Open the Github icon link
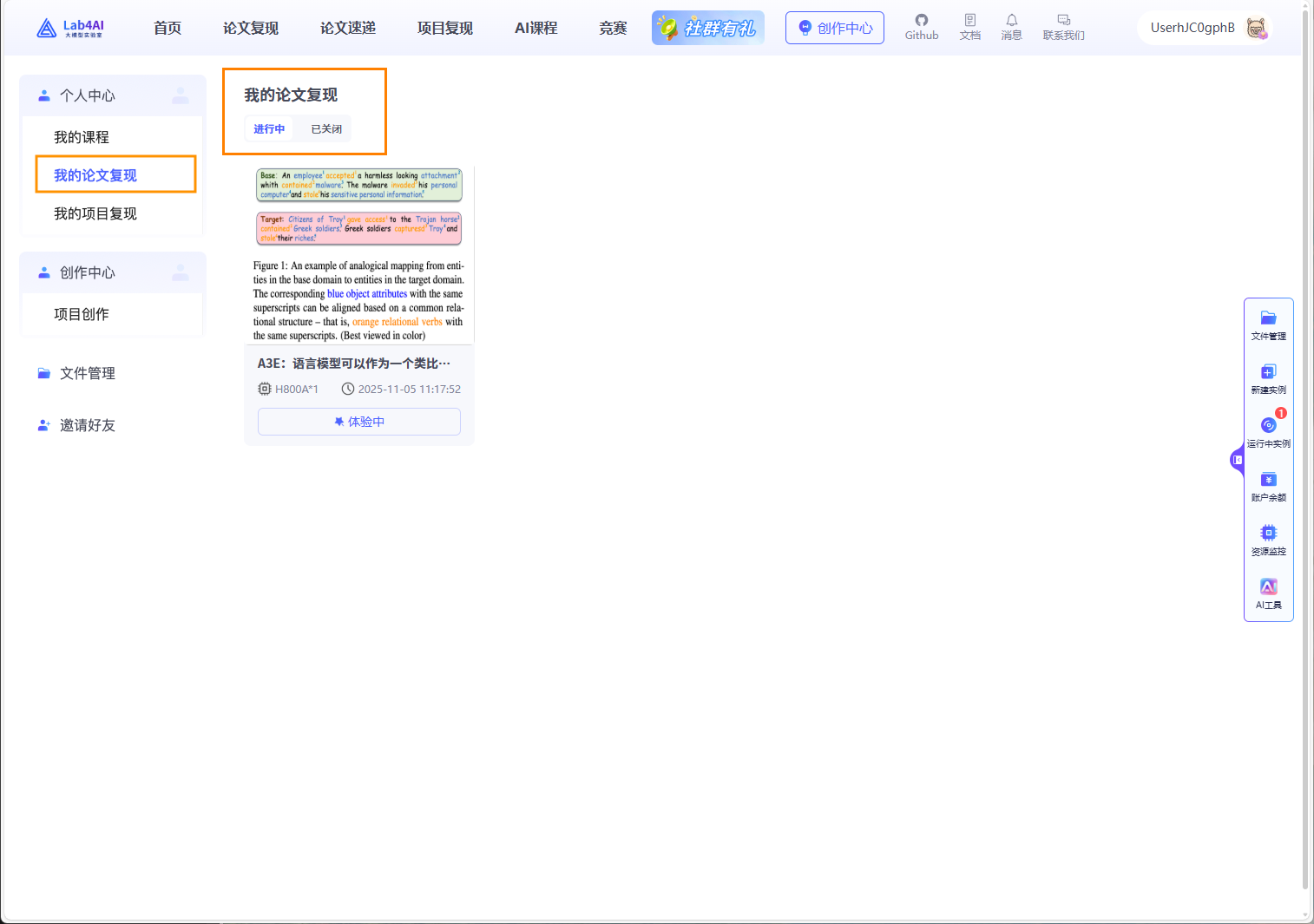This screenshot has width=1314, height=924. pos(921,27)
